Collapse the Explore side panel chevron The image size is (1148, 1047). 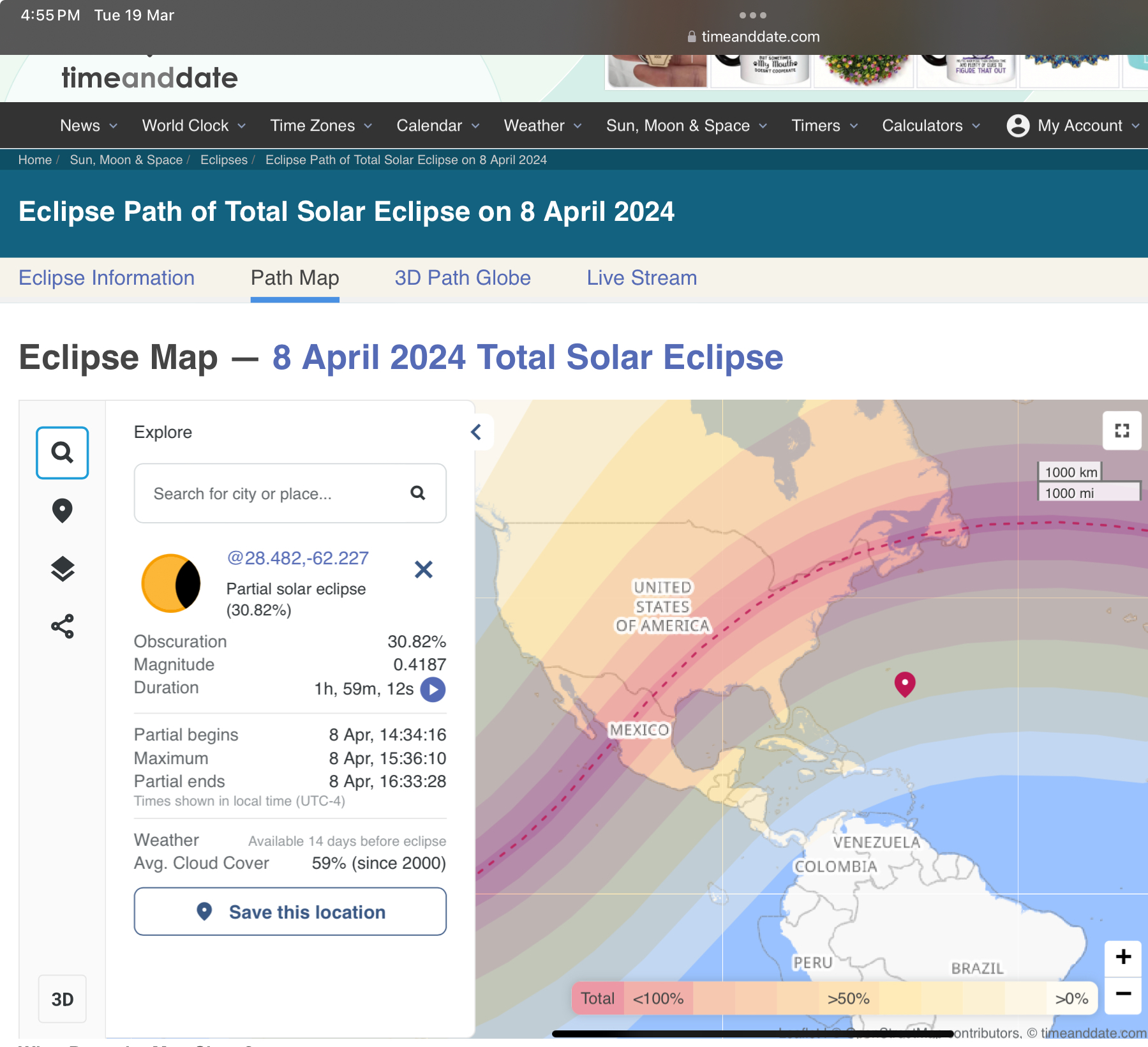[476, 432]
